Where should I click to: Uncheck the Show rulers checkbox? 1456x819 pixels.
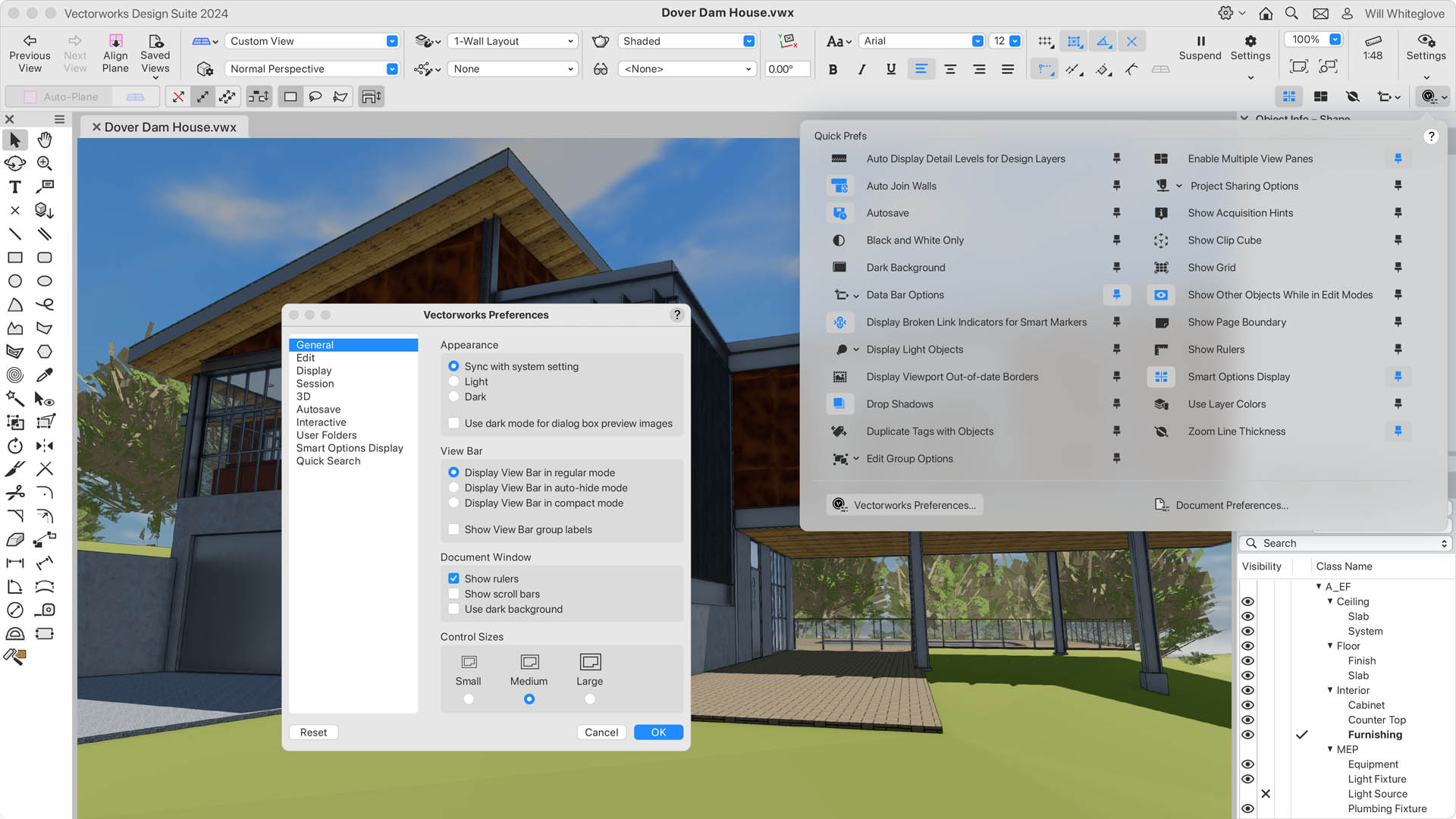coord(453,578)
